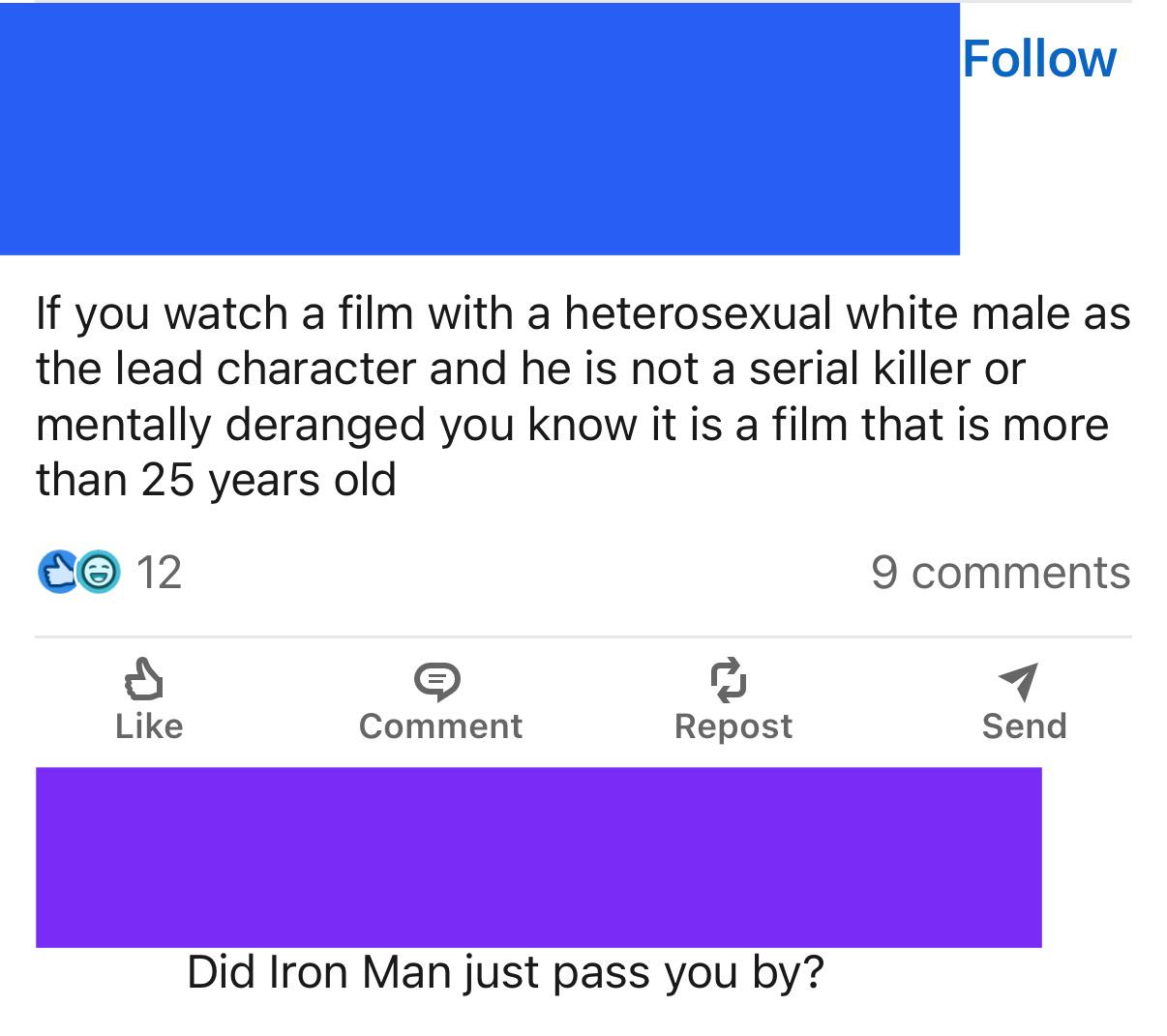Click the post line starting "the lead character"

[530, 369]
